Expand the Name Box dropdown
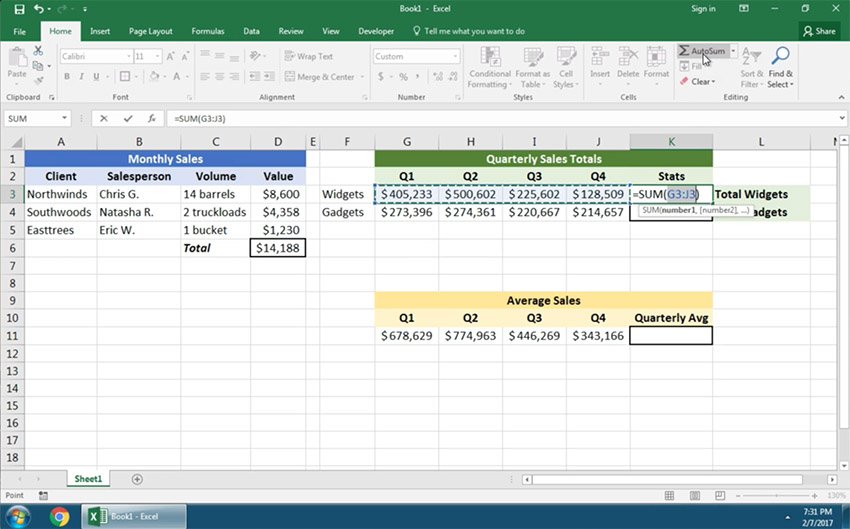 pyautogui.click(x=64, y=118)
